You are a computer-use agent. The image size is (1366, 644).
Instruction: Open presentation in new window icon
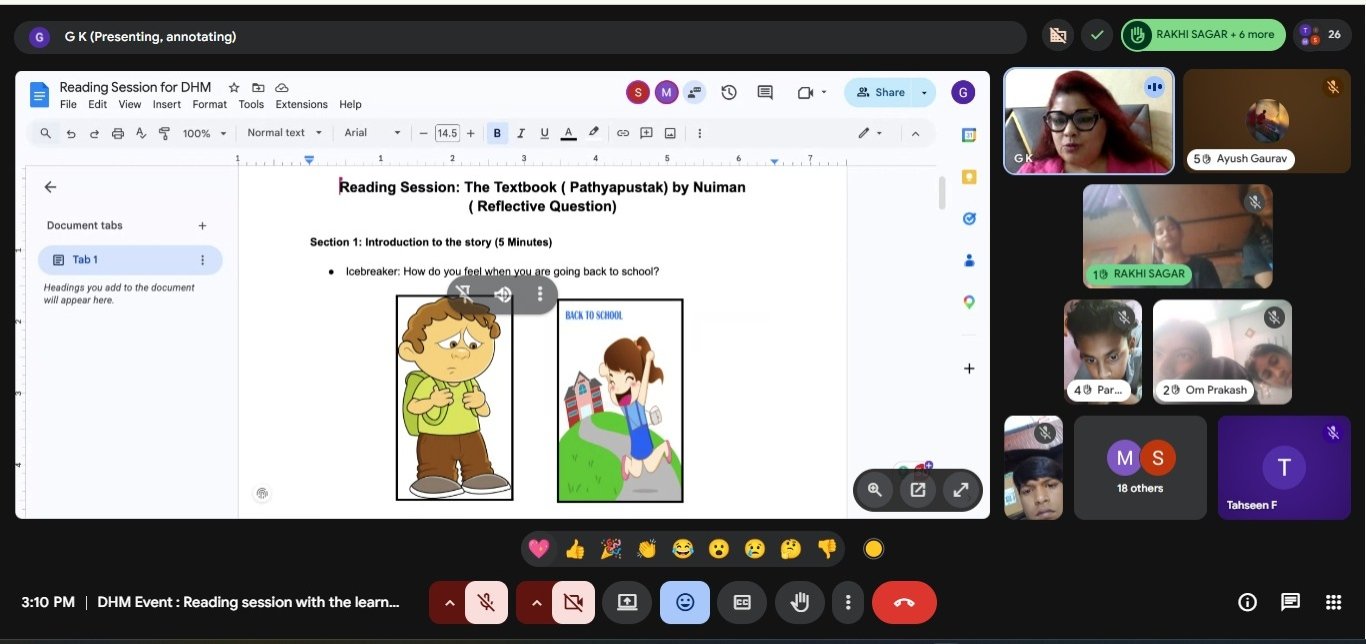click(x=918, y=489)
